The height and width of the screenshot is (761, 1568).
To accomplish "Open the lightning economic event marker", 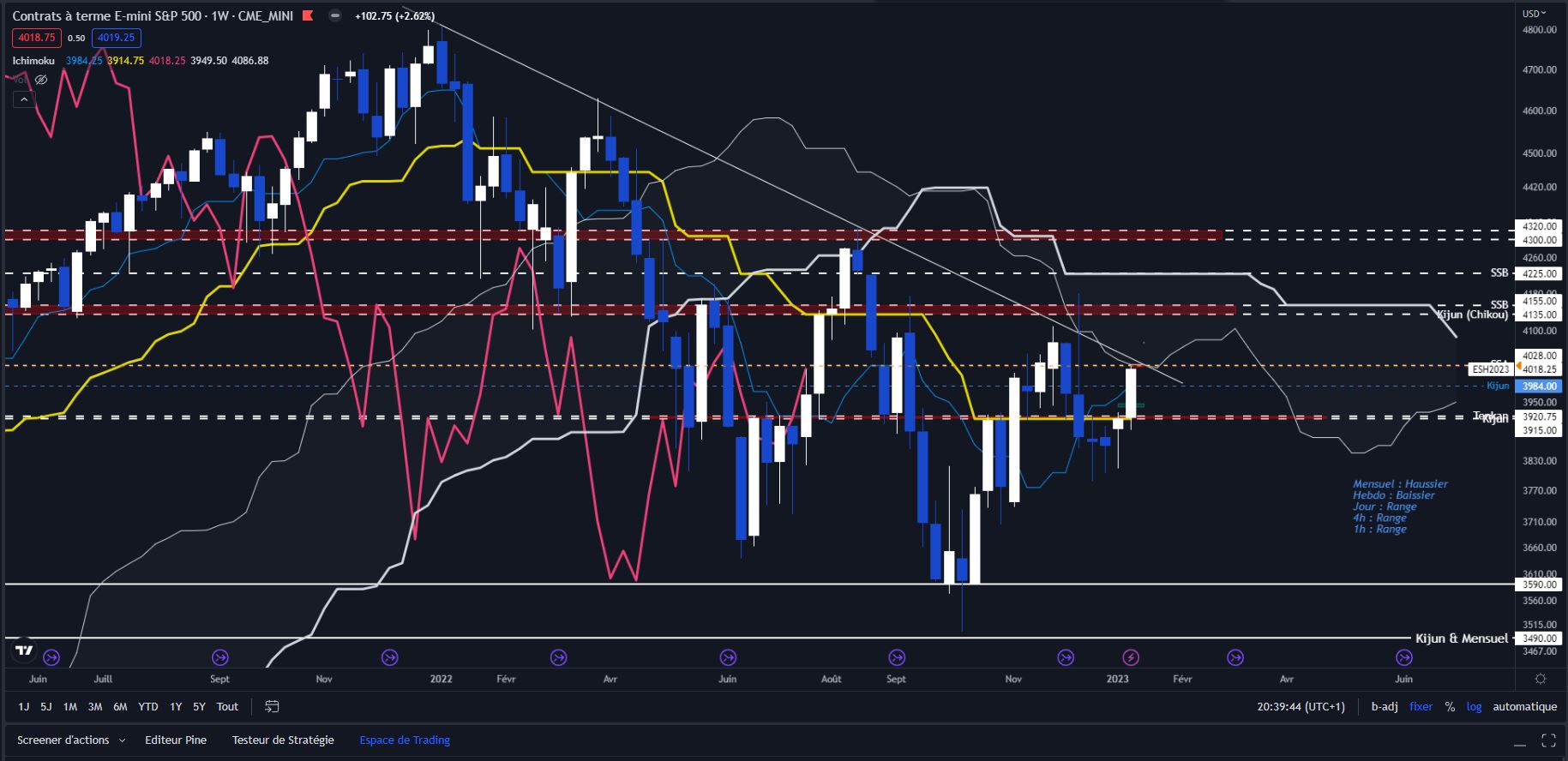I will [x=1131, y=657].
